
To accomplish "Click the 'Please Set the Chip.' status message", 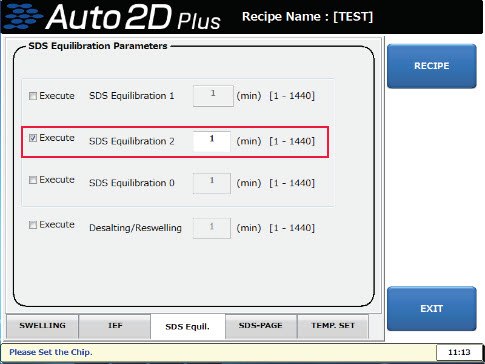I will coord(51,352).
